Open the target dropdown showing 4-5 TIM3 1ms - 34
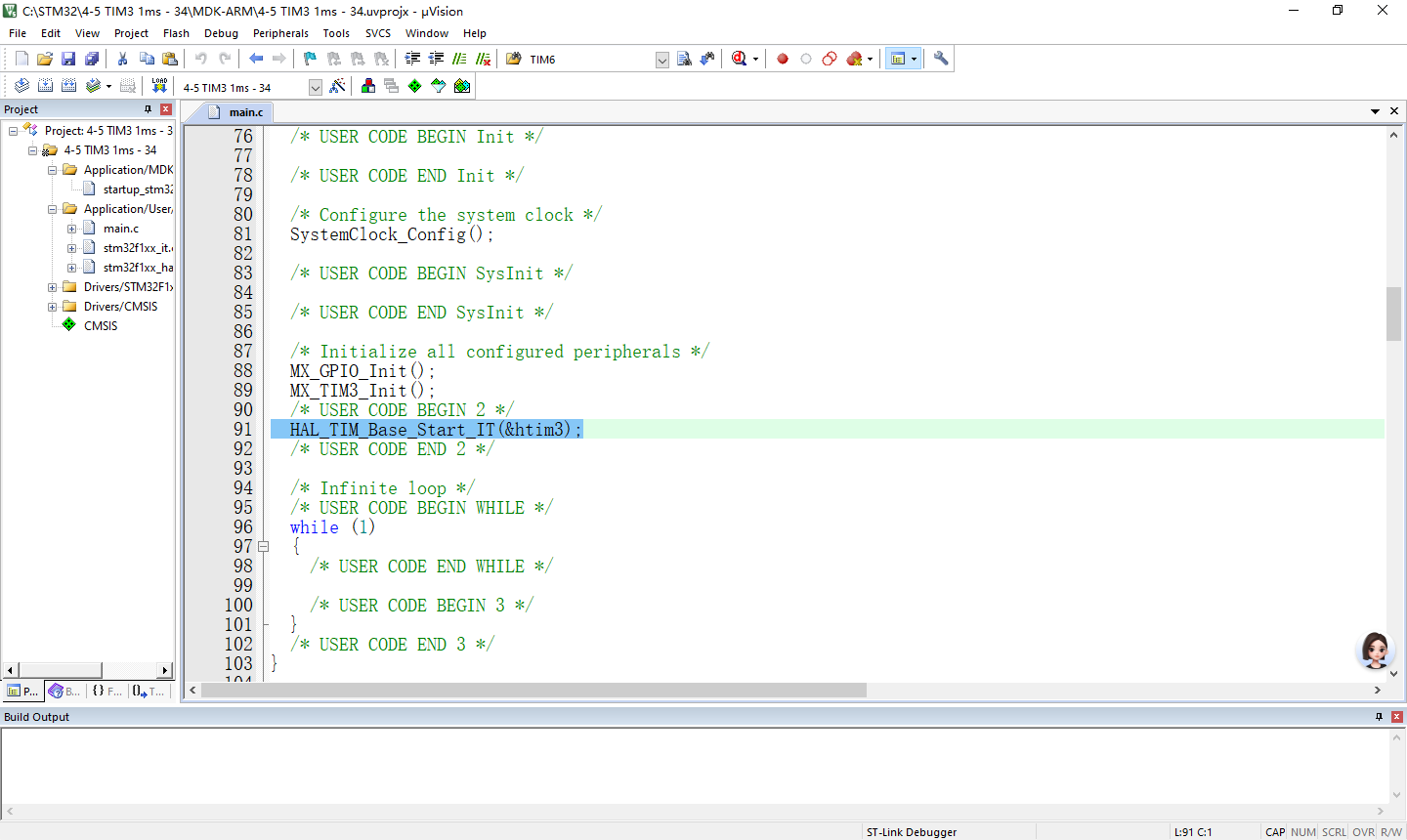The height and width of the screenshot is (840, 1407). point(315,87)
